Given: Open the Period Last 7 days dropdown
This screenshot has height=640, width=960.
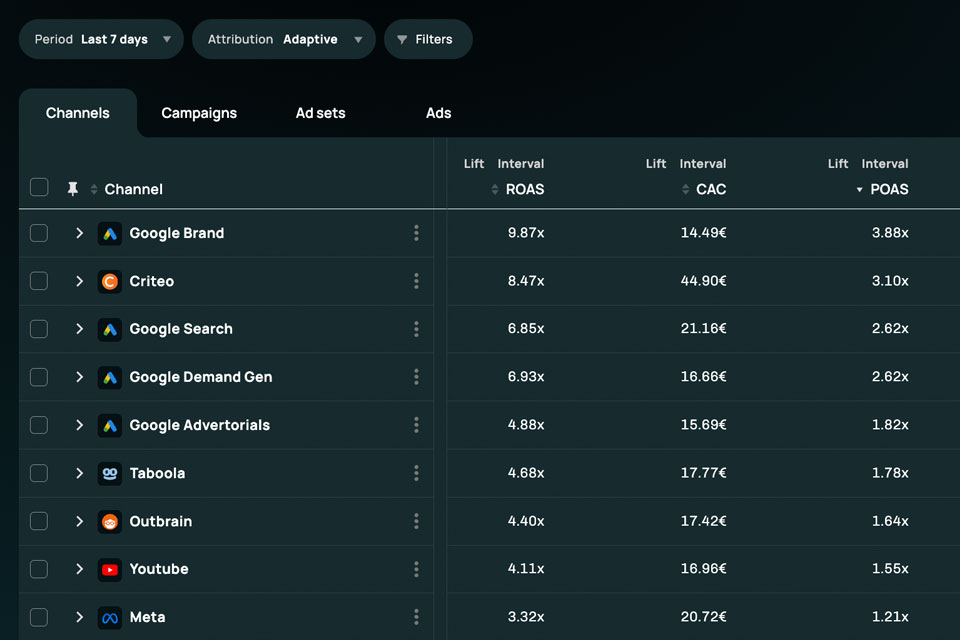Looking at the screenshot, I should 101,39.
